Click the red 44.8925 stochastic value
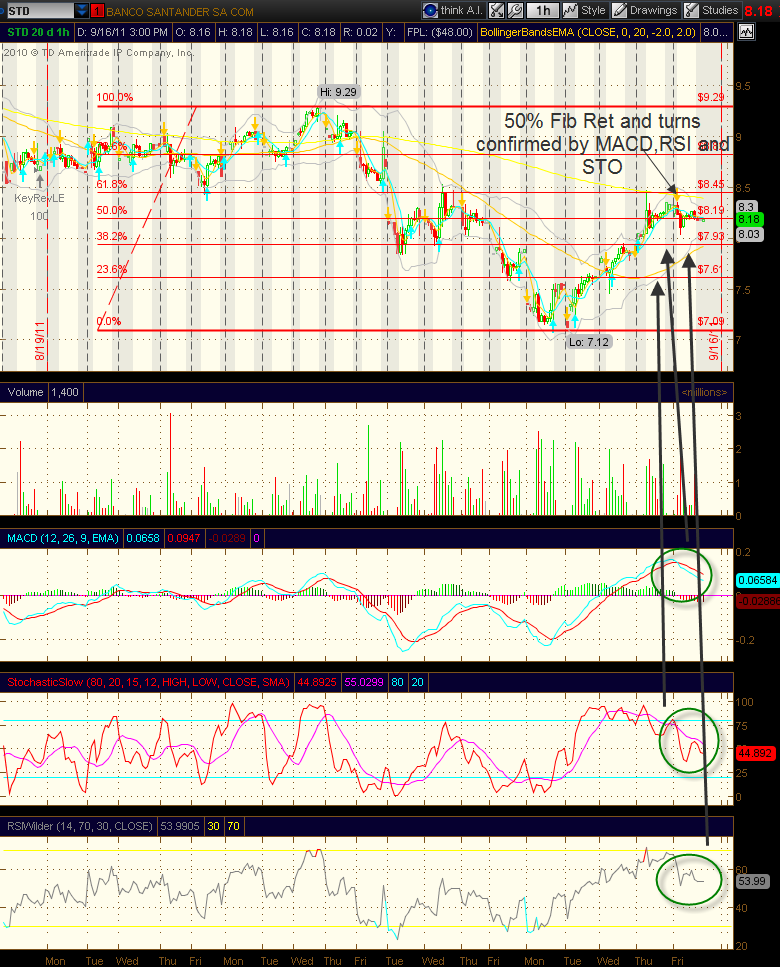 pyautogui.click(x=317, y=682)
